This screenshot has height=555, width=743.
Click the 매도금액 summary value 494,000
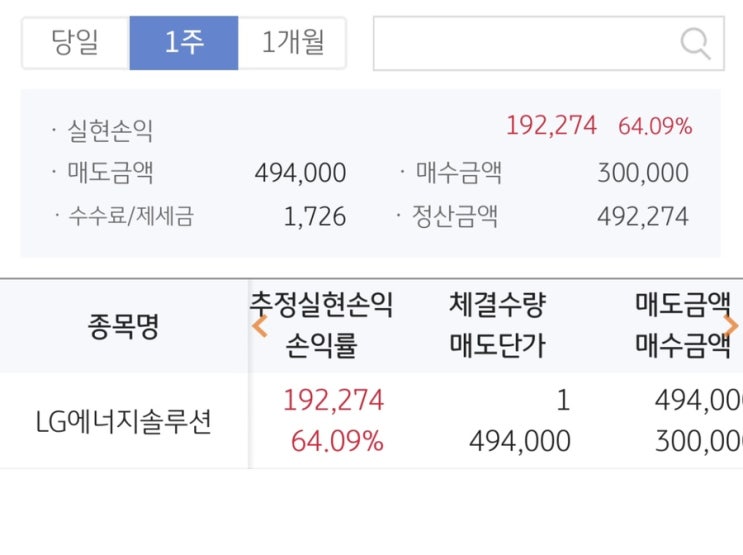pyautogui.click(x=300, y=173)
